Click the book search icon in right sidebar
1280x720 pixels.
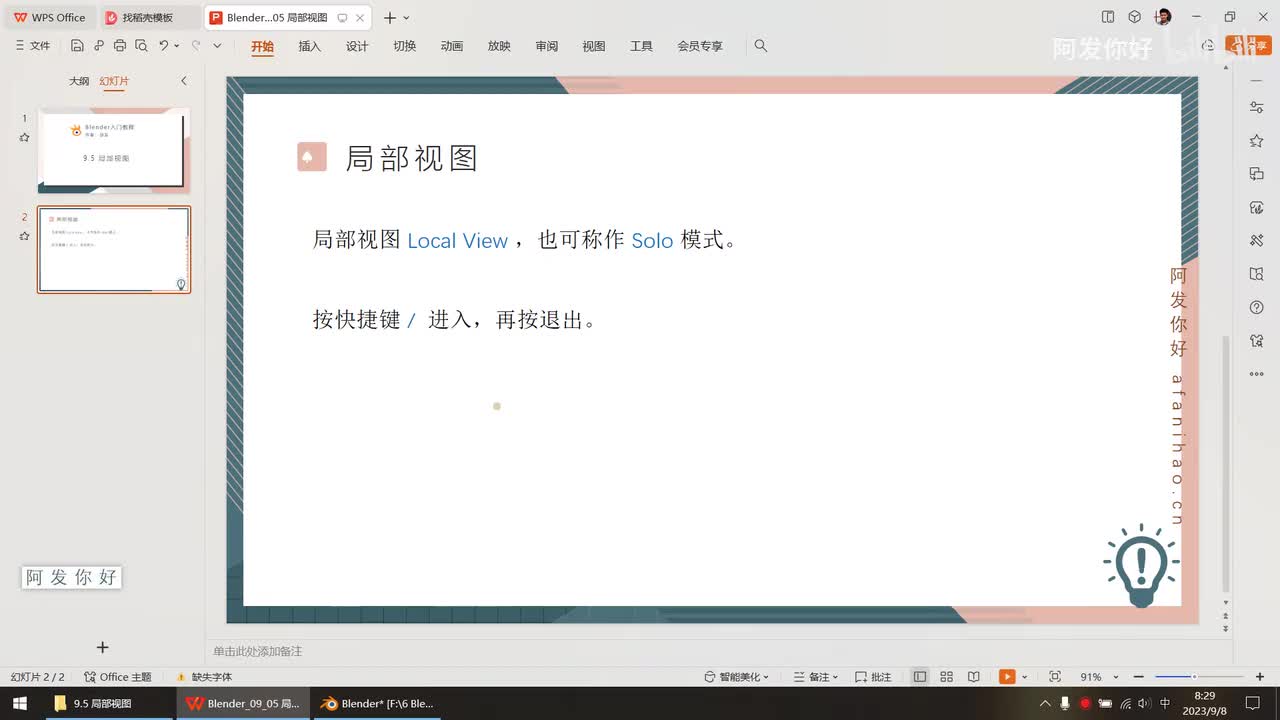pyautogui.click(x=1257, y=274)
